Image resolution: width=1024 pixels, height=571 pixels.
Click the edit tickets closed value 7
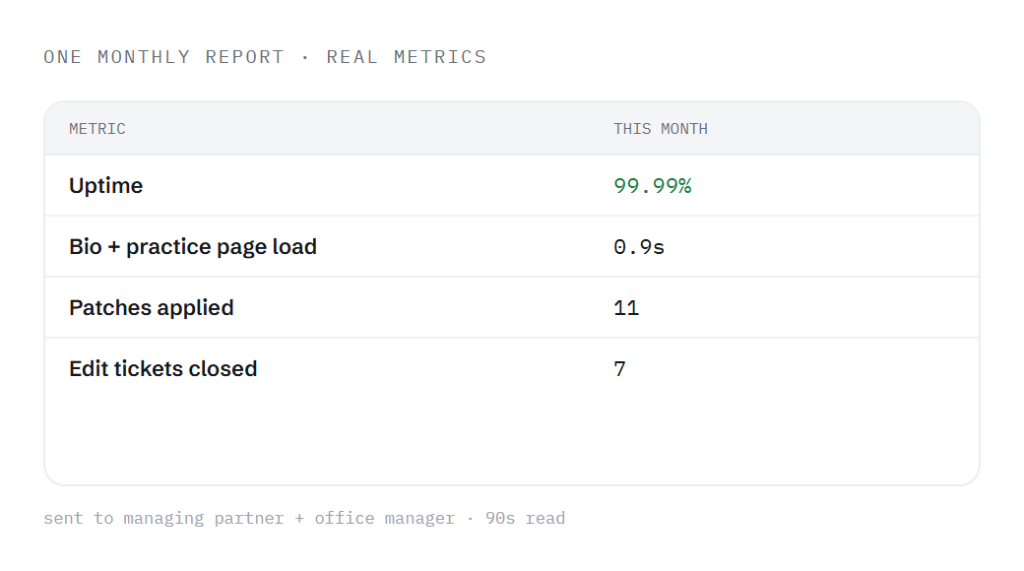(x=620, y=369)
